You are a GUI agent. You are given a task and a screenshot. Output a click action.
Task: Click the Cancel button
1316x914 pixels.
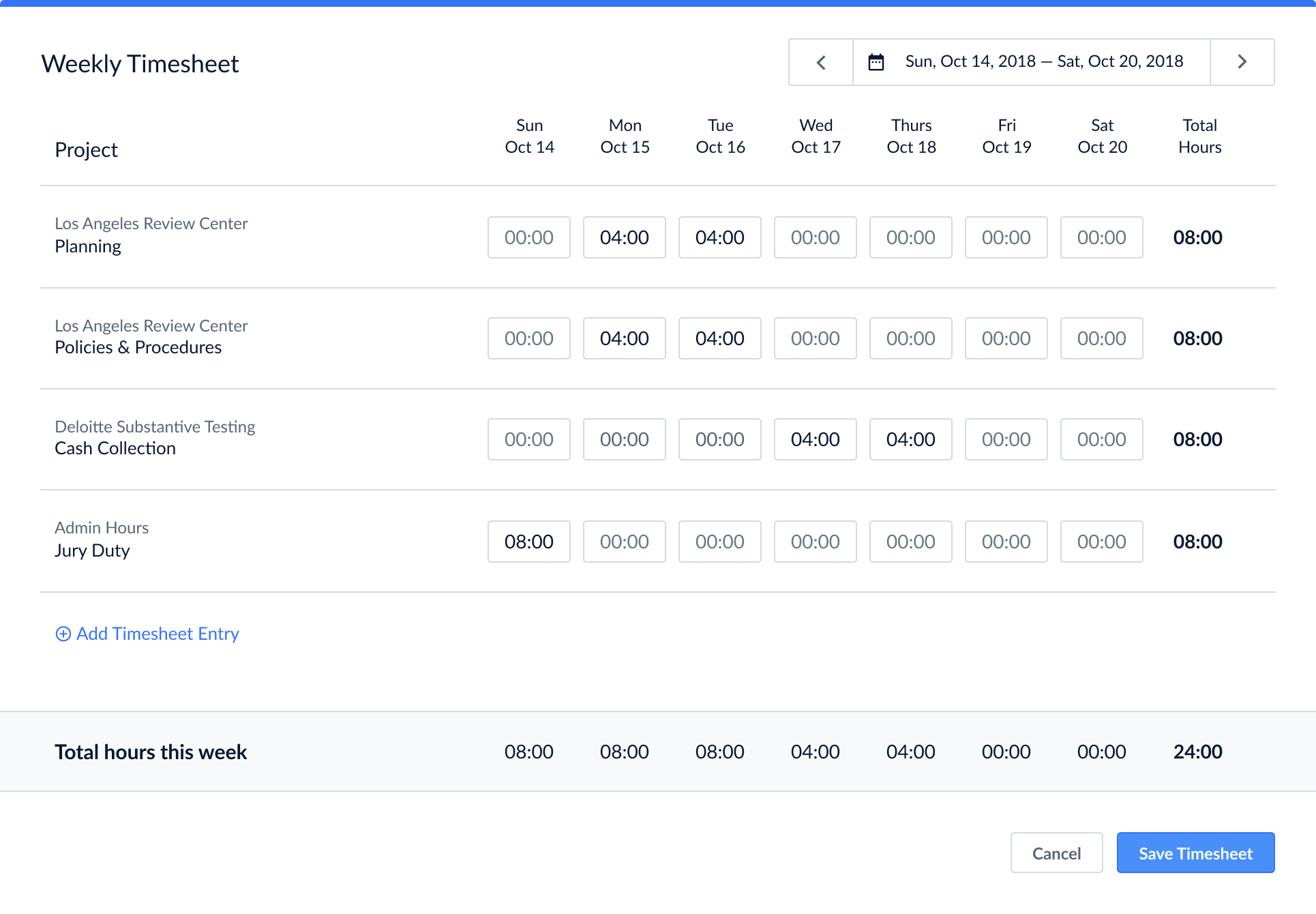point(1056,853)
